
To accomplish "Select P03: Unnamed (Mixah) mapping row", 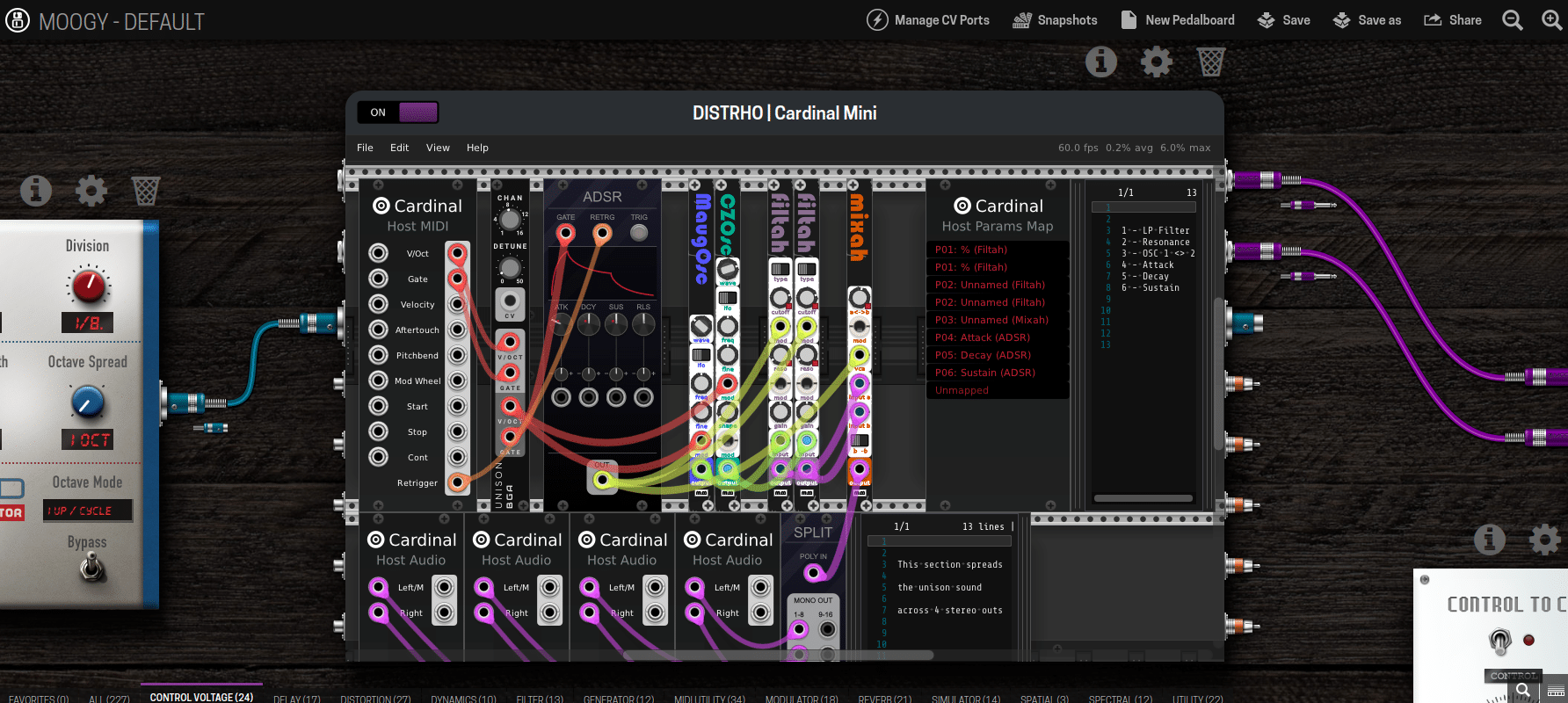I will coord(998,320).
